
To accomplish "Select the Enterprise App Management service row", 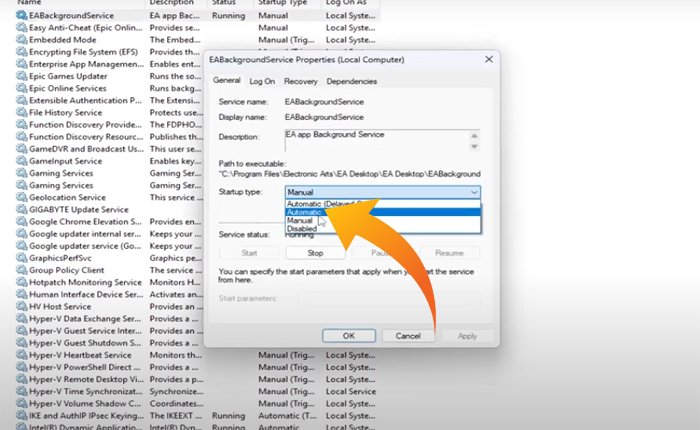I will tap(109, 64).
